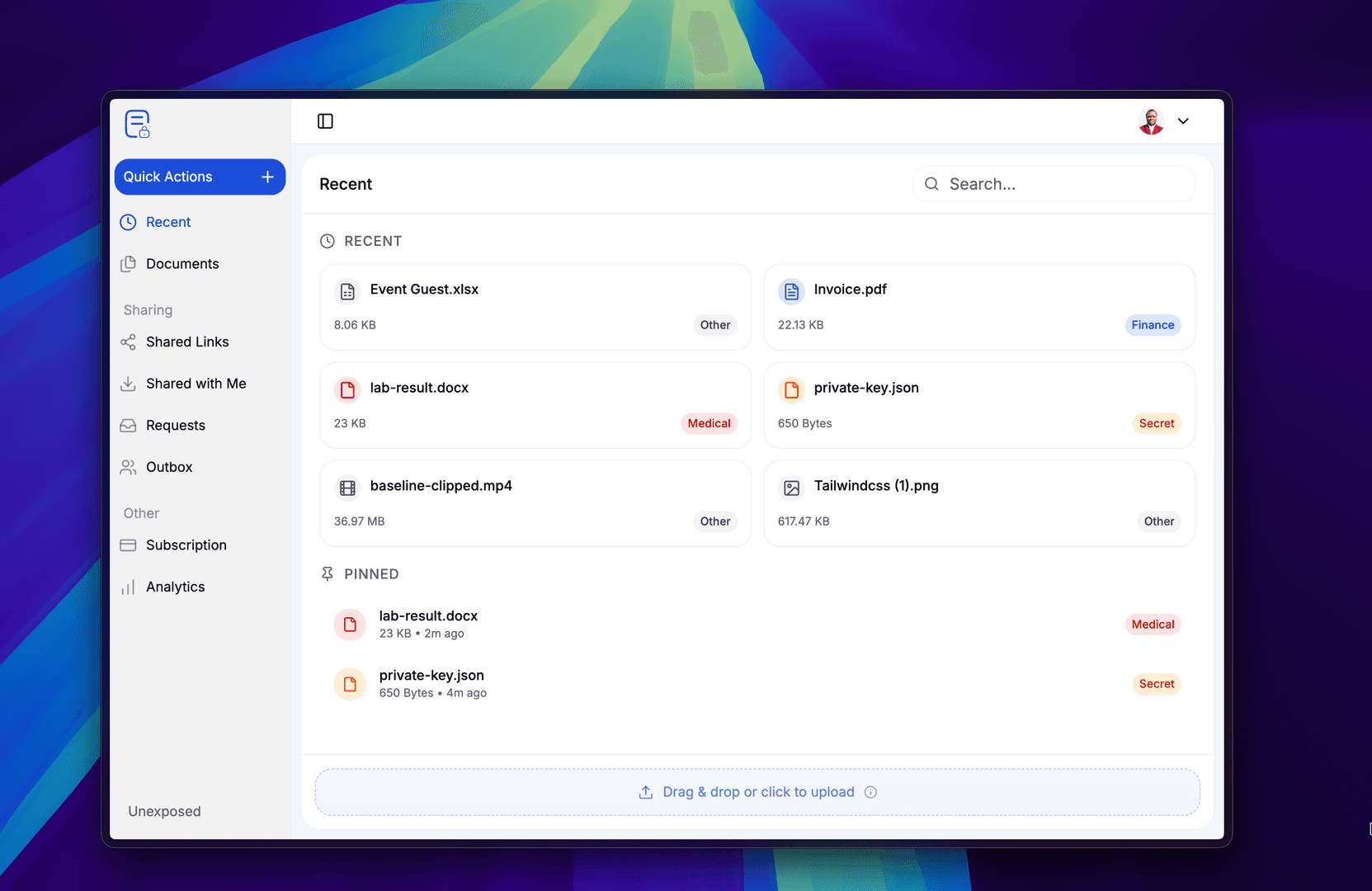Click the upload info circle icon
The width and height of the screenshot is (1372, 891).
click(870, 792)
